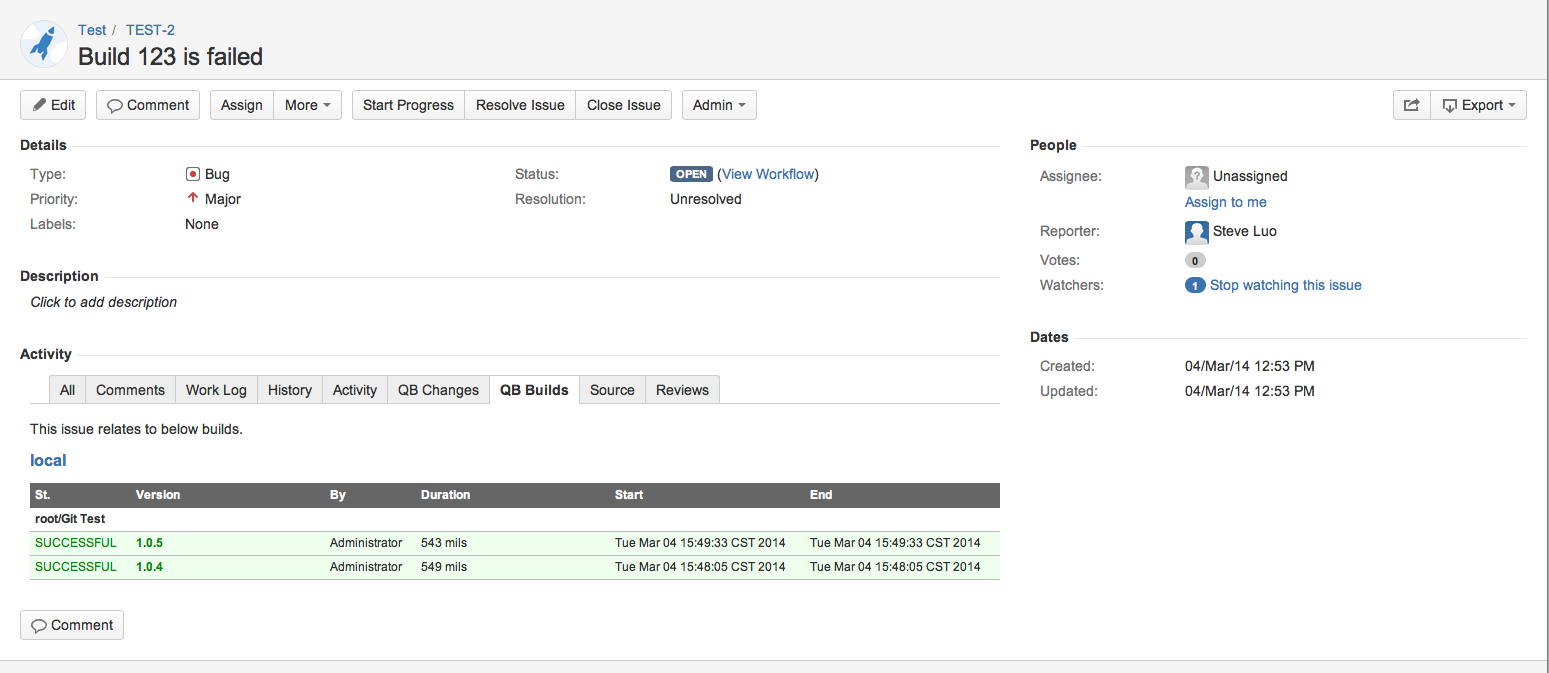
Task: Open the QB Changes tab
Action: pos(438,390)
